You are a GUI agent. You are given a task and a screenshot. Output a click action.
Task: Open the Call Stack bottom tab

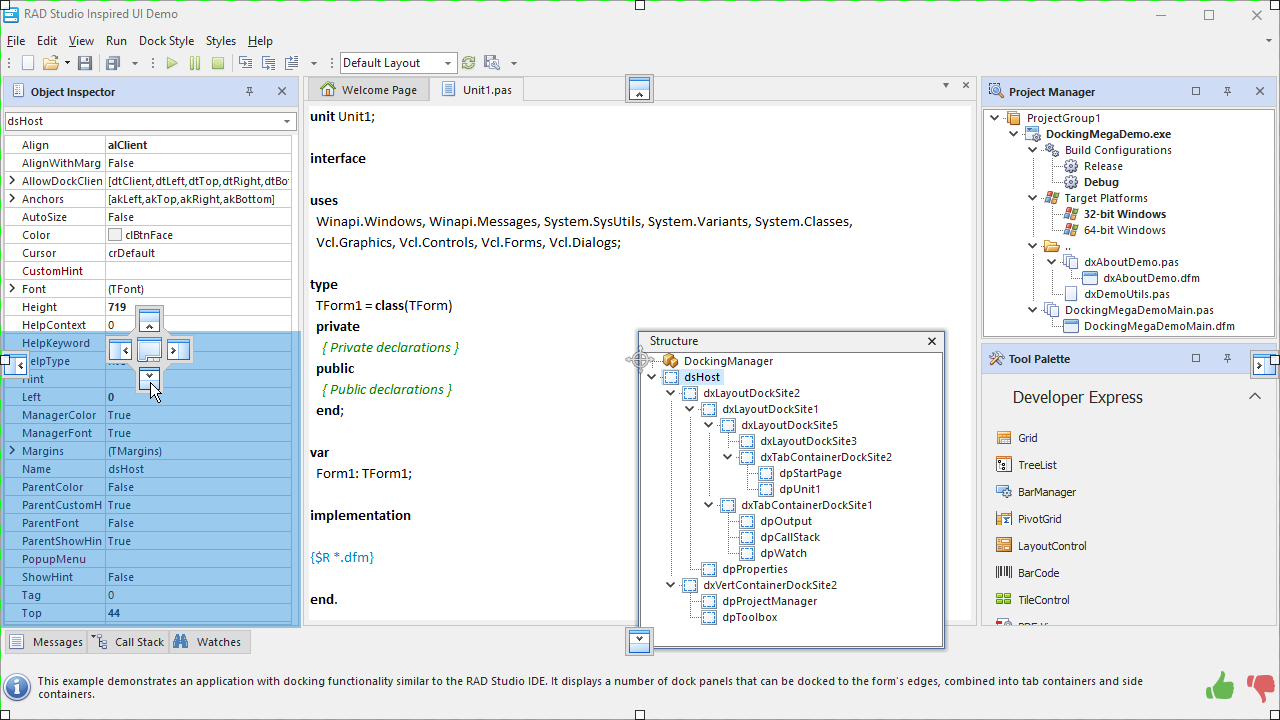128,642
